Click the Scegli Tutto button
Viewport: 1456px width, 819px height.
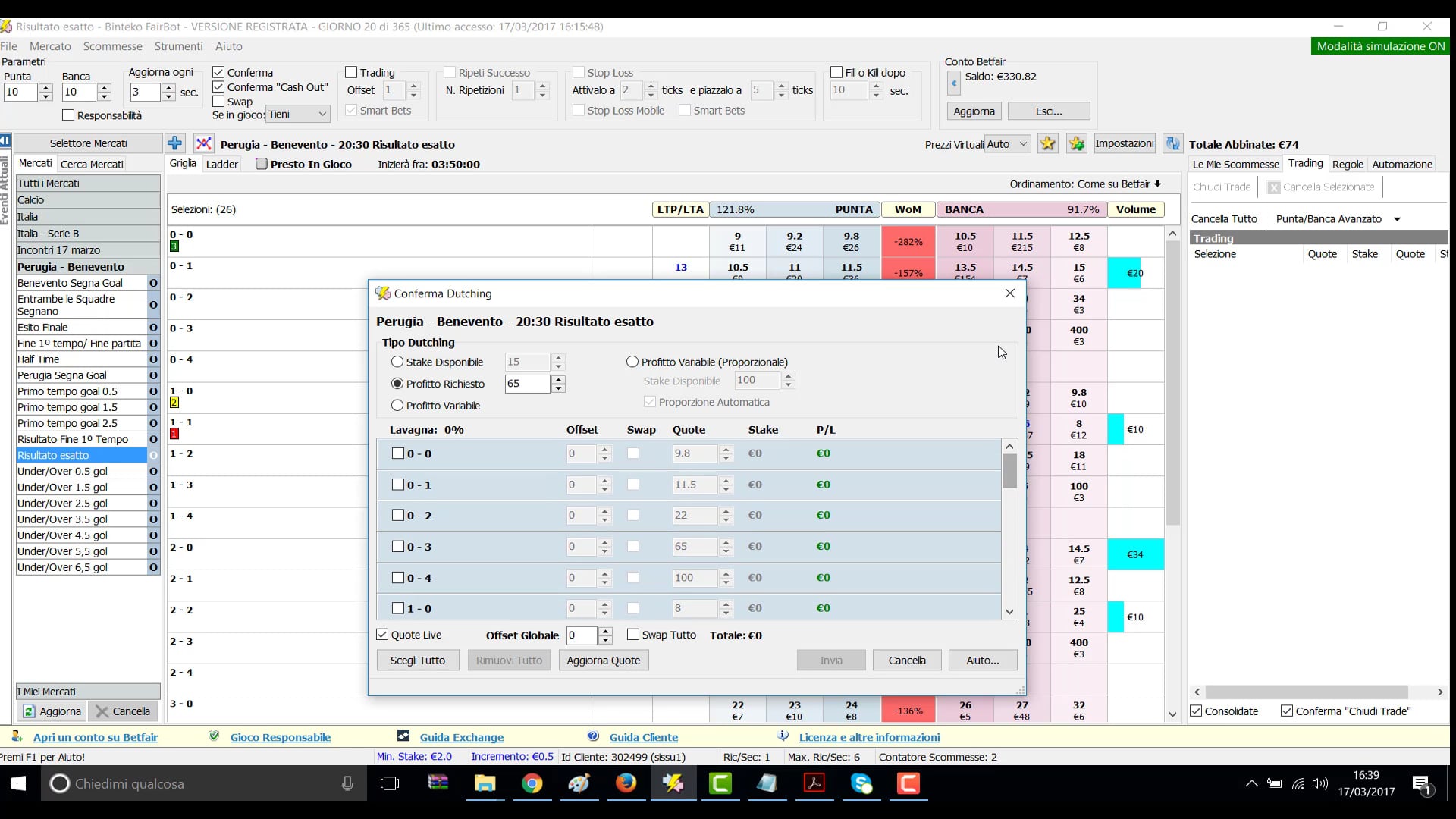click(418, 660)
